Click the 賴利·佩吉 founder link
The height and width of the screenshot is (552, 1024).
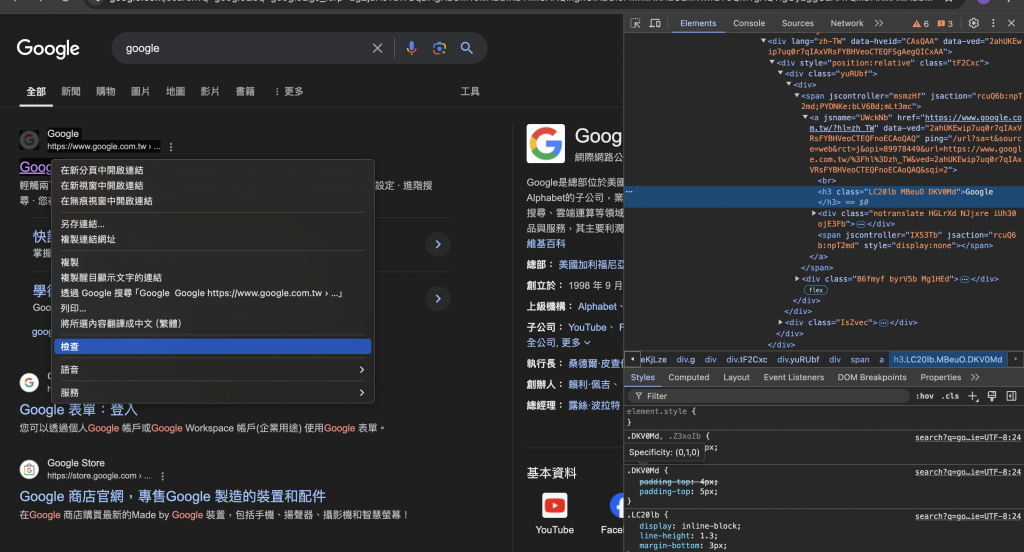coord(588,385)
